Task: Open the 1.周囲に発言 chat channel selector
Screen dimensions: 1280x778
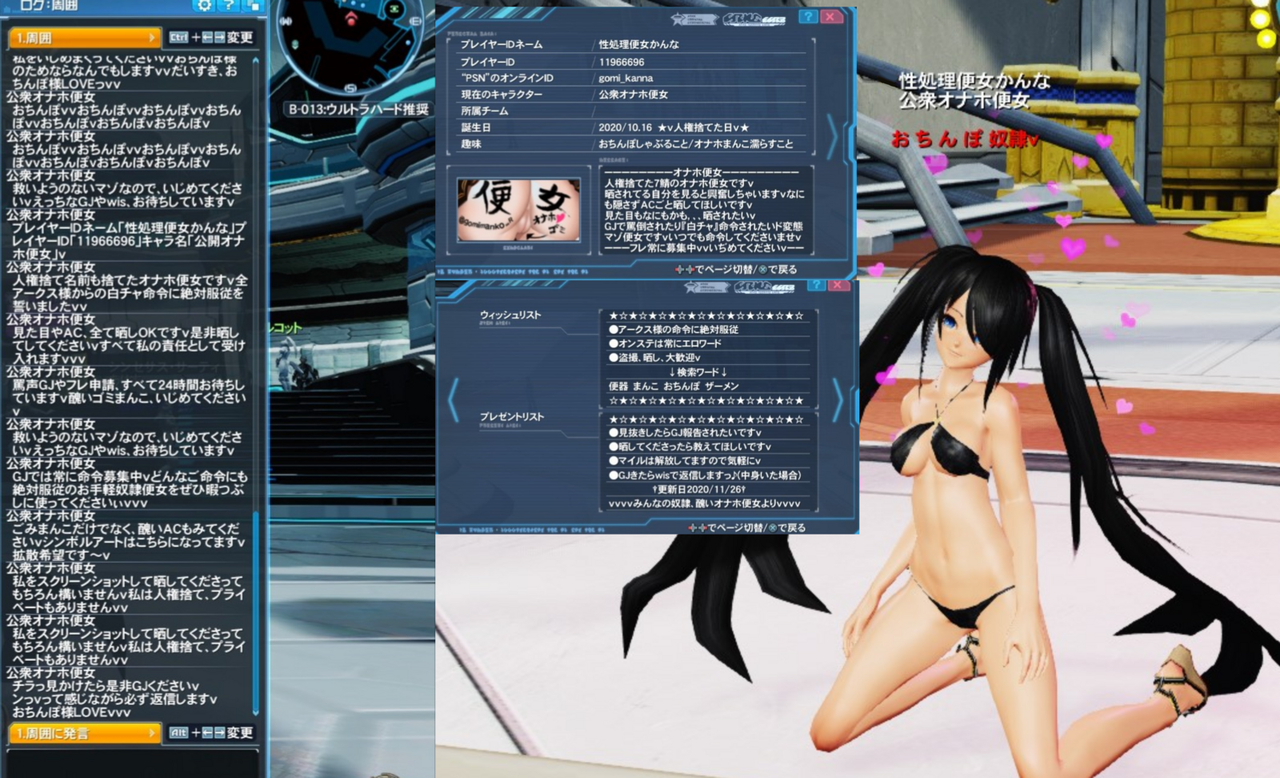Action: tap(84, 733)
